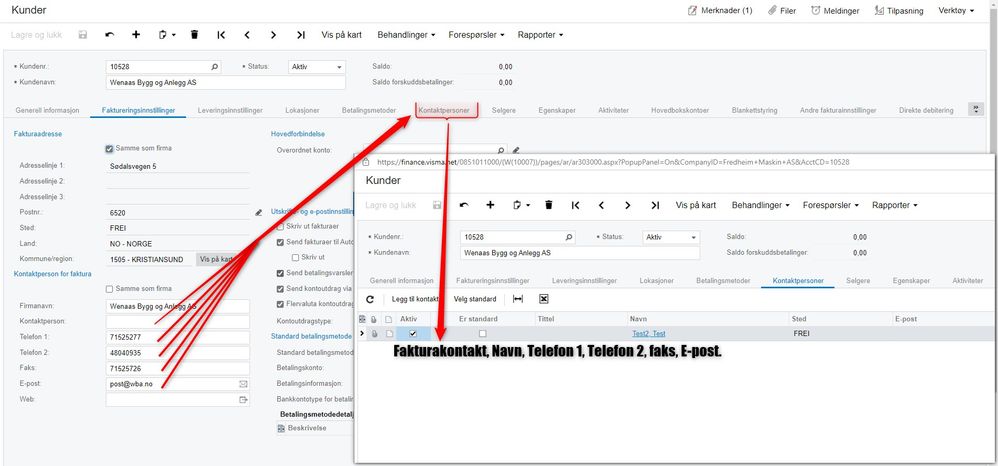The width and height of the screenshot is (998, 466).
Task: Click the clipboard icon in main toolbar
Action: click(x=167, y=35)
